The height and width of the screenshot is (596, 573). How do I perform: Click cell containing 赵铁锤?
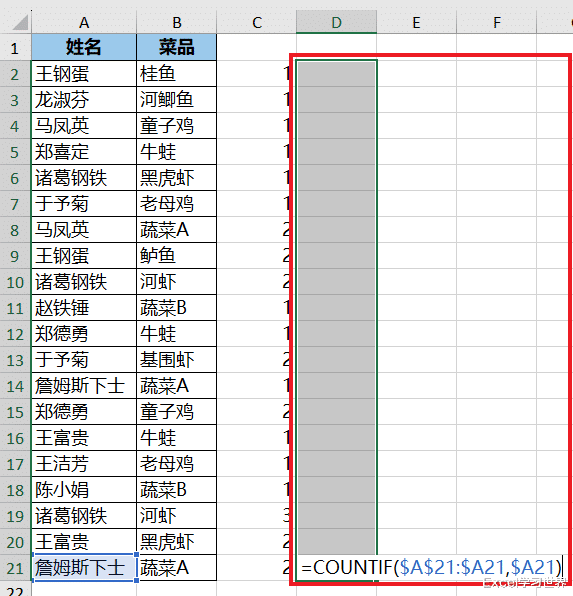84,308
